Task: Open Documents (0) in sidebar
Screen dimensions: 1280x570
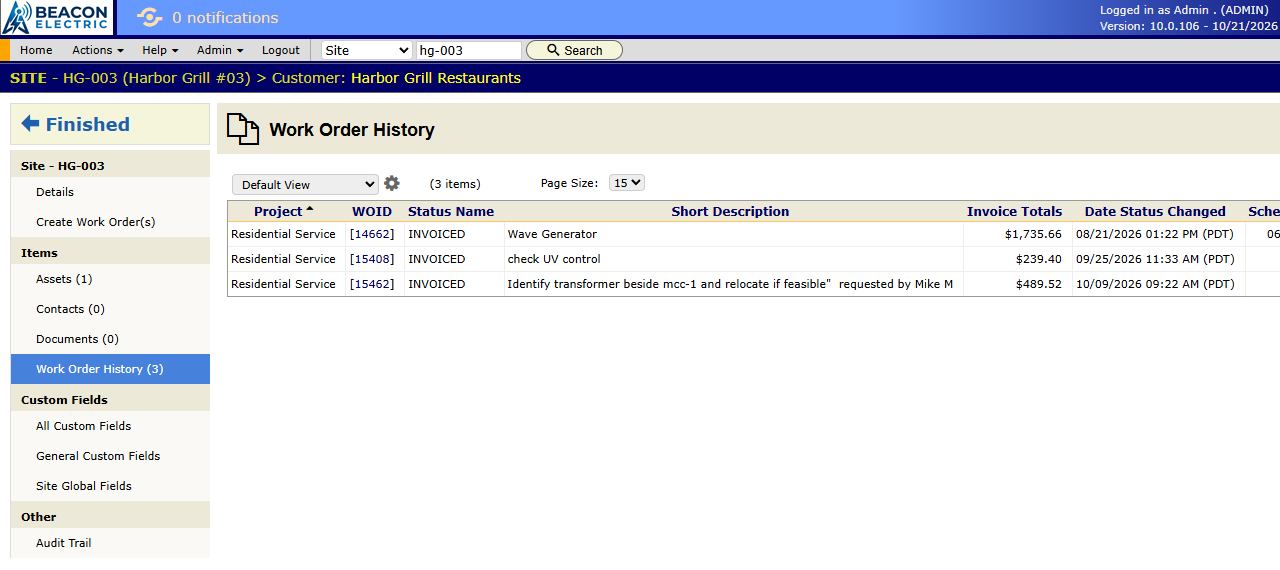Action: (x=77, y=339)
